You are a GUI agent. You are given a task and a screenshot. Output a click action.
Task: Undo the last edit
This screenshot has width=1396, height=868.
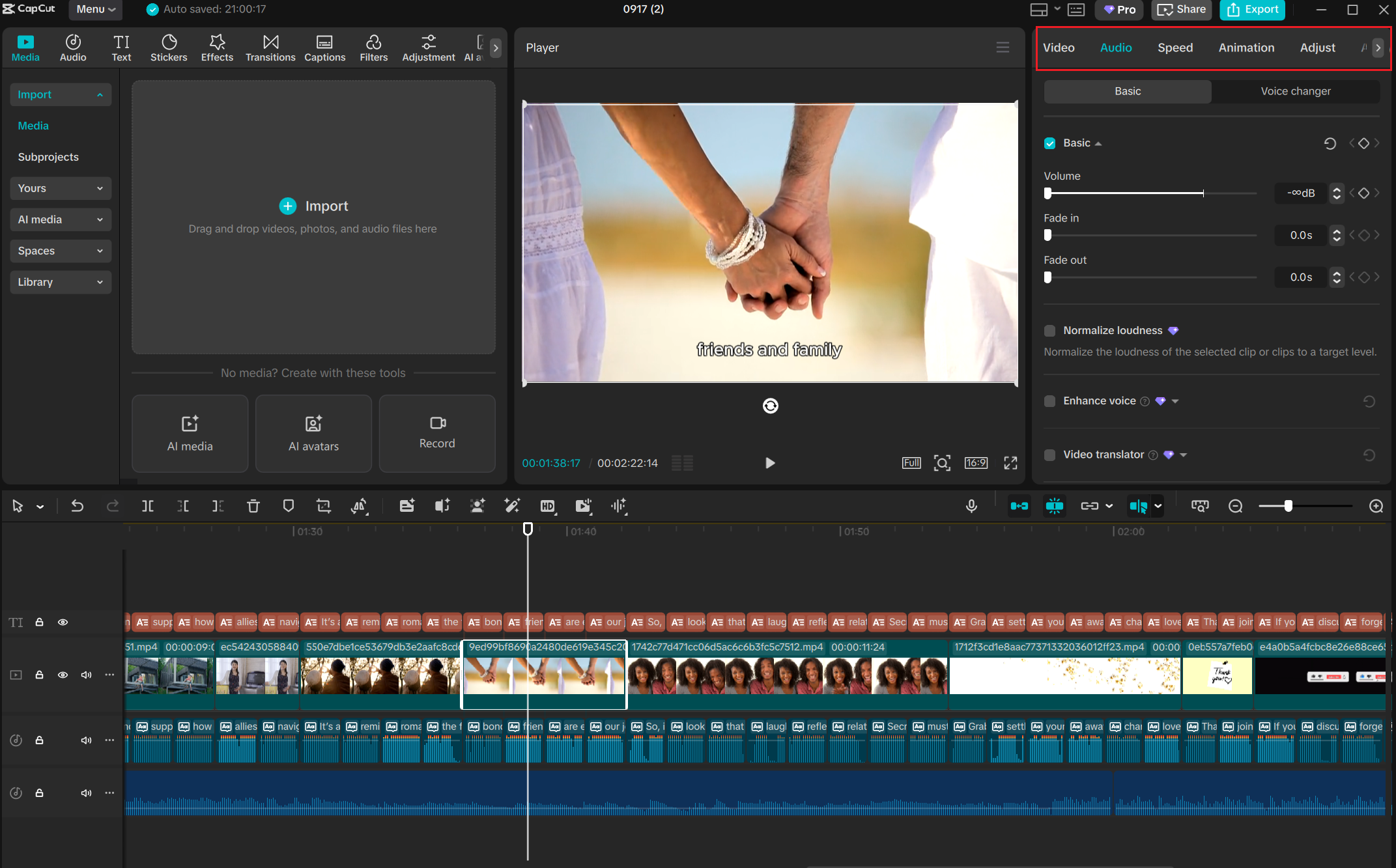click(76, 506)
